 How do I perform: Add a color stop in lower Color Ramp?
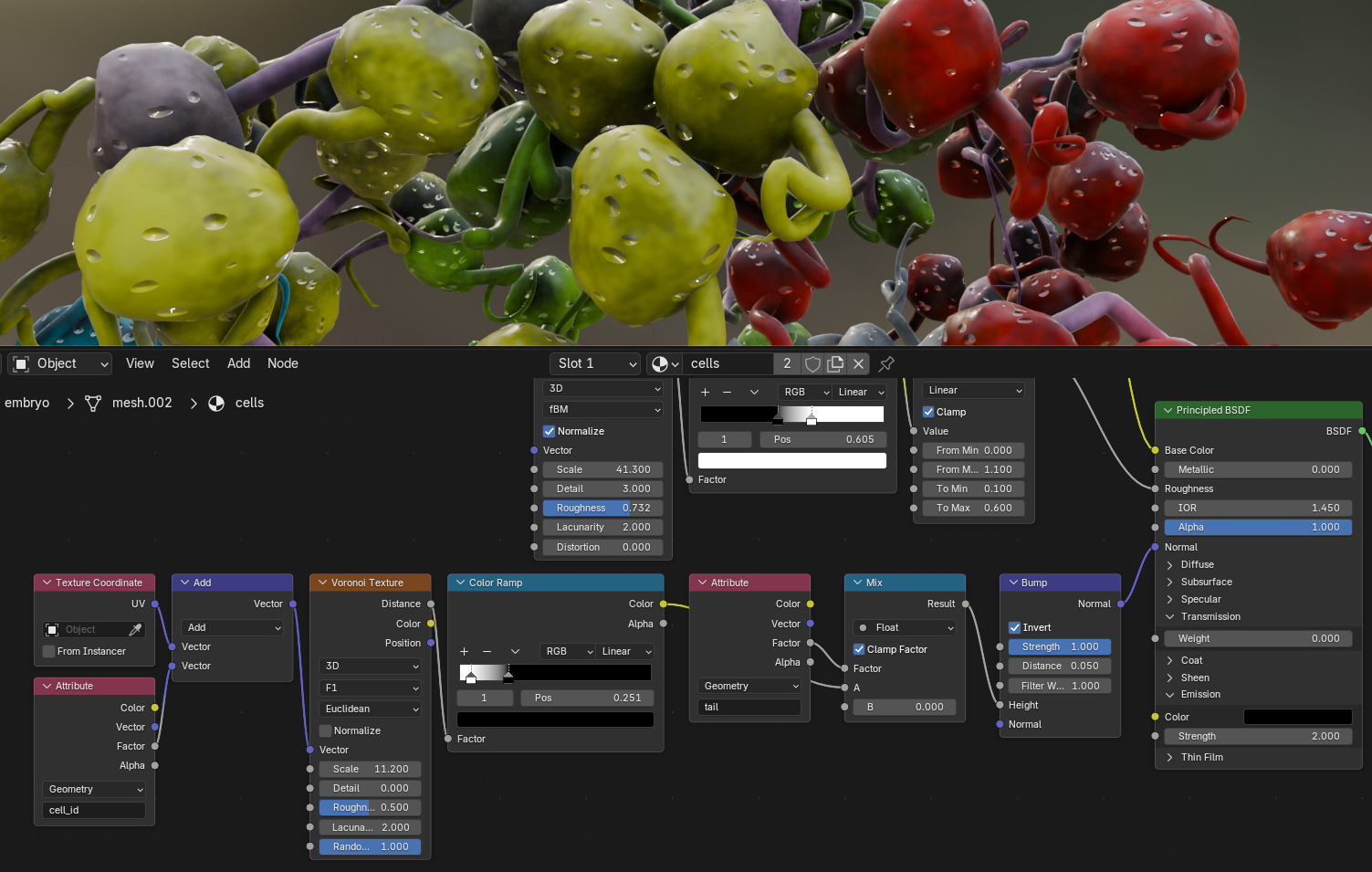[x=465, y=651]
